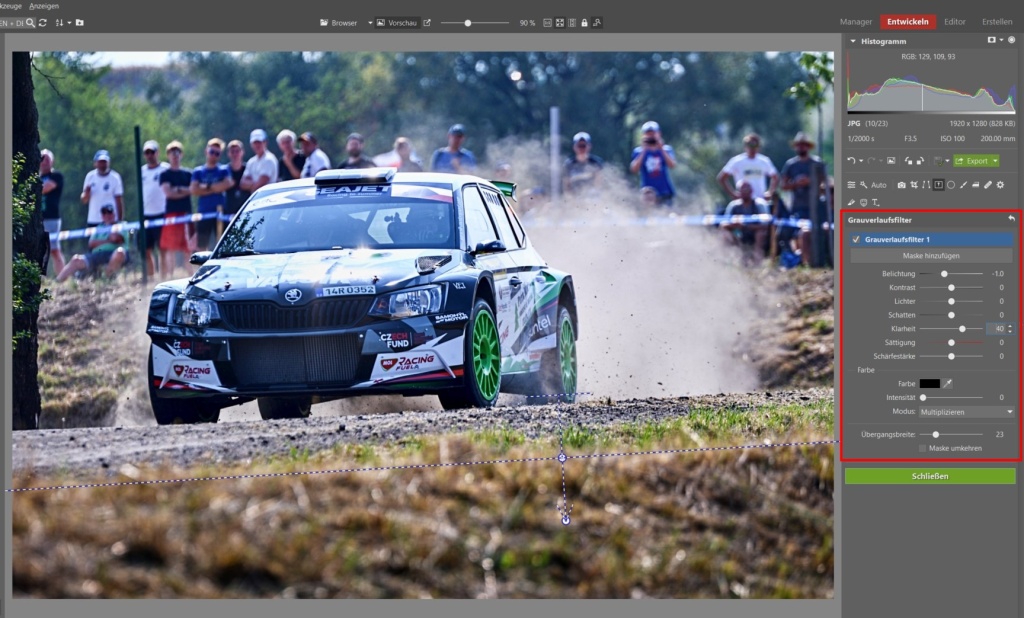Open the Browser view
The height and width of the screenshot is (618, 1024).
click(338, 23)
